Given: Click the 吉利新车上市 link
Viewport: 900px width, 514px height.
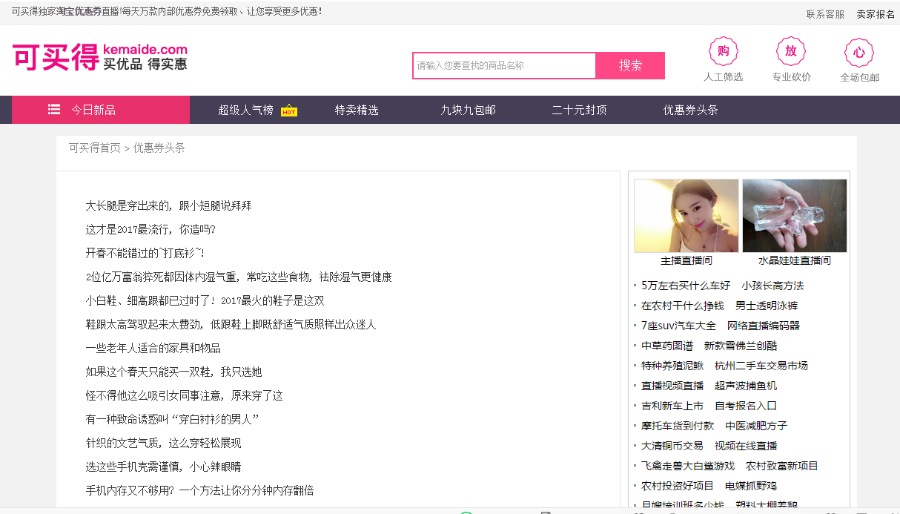Looking at the screenshot, I should coord(672,406).
